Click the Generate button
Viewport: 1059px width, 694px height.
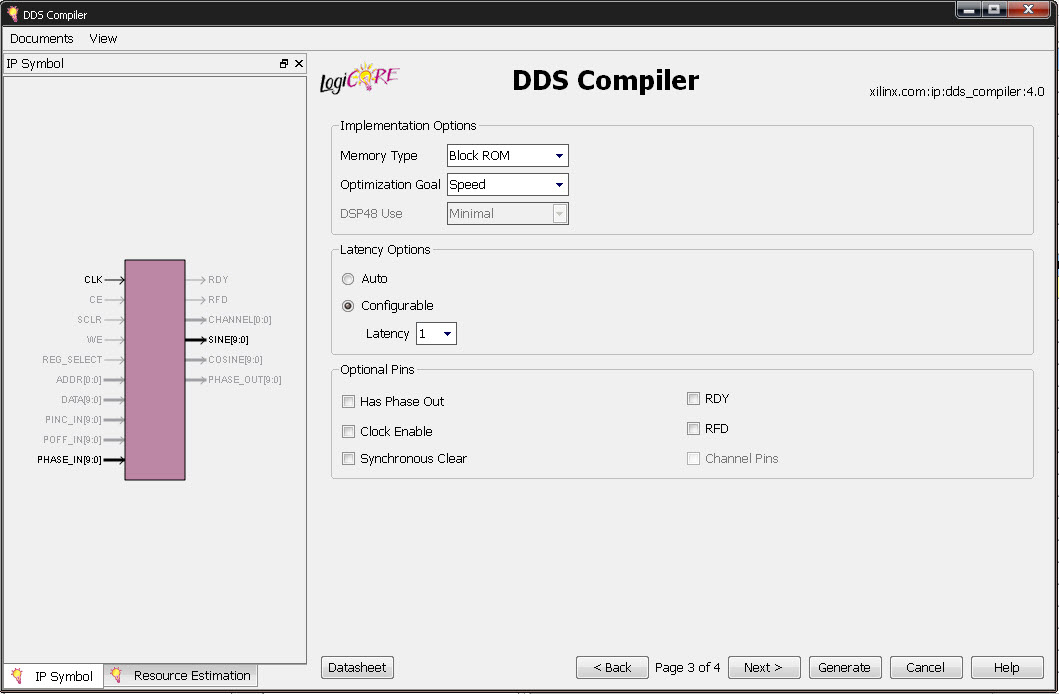(844, 668)
